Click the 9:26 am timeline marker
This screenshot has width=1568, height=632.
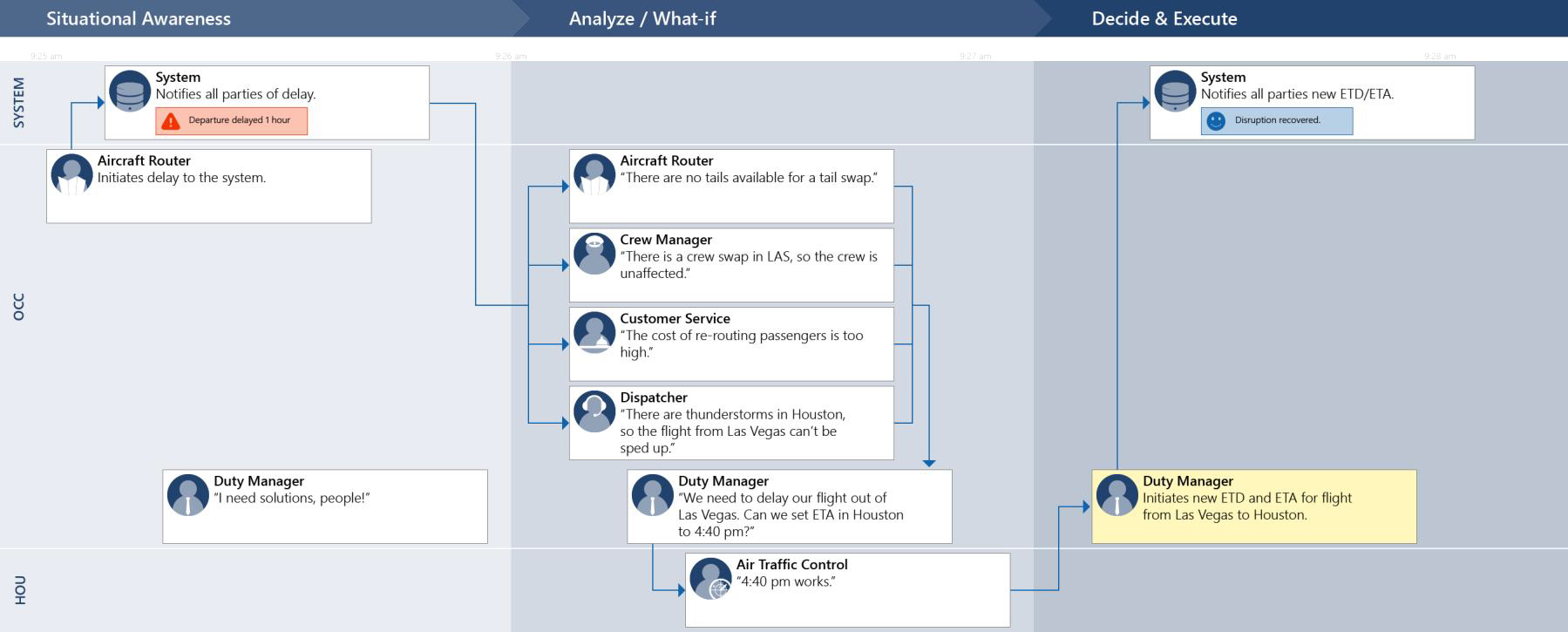pyautogui.click(x=511, y=57)
